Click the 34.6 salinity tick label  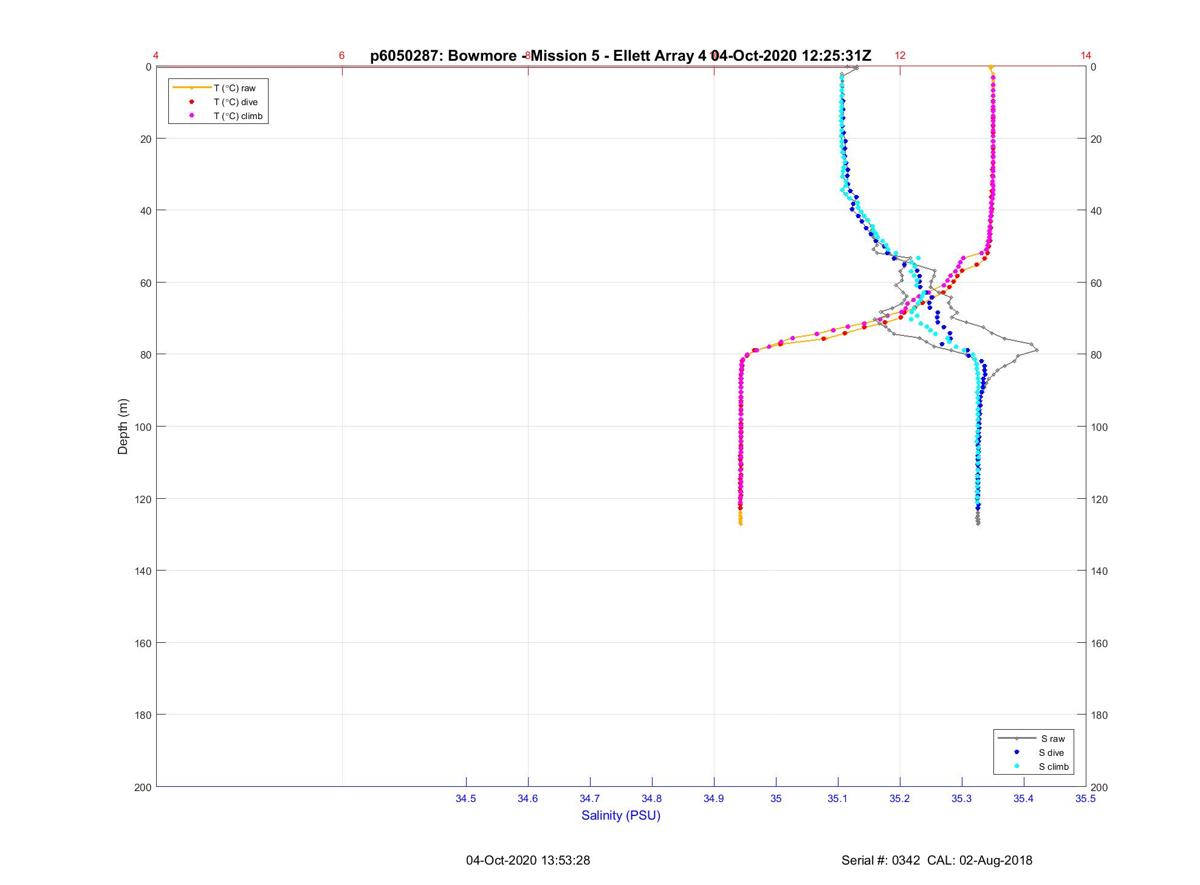(528, 798)
